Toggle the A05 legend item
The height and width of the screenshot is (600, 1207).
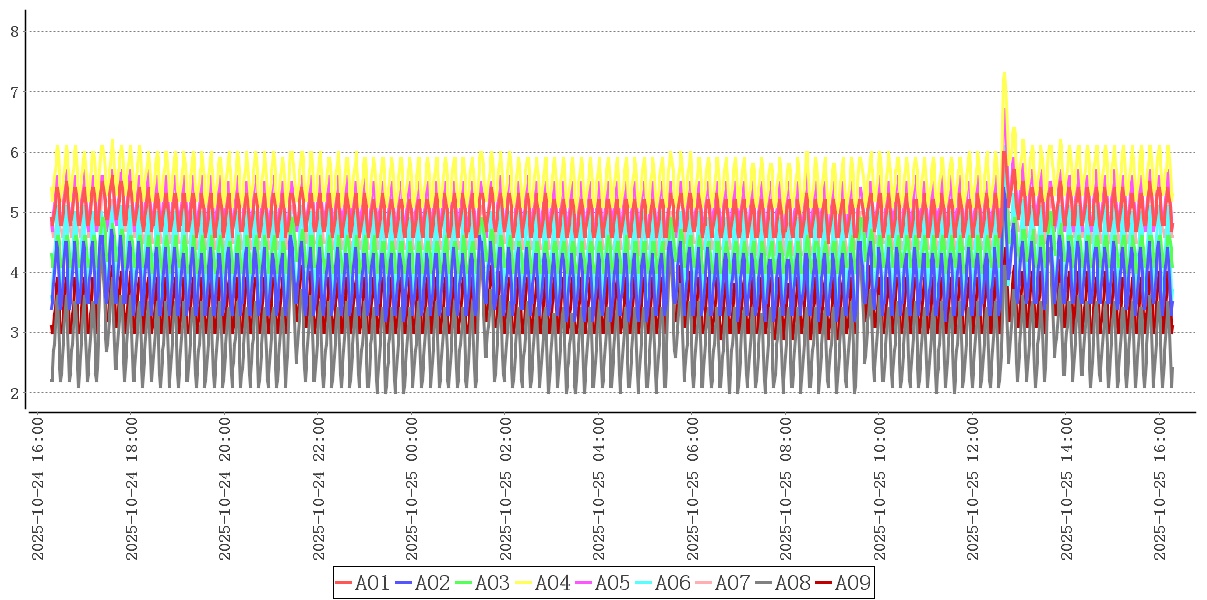tap(603, 583)
